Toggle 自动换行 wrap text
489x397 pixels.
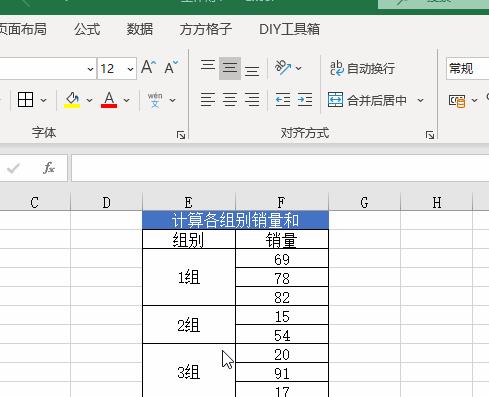click(x=362, y=68)
